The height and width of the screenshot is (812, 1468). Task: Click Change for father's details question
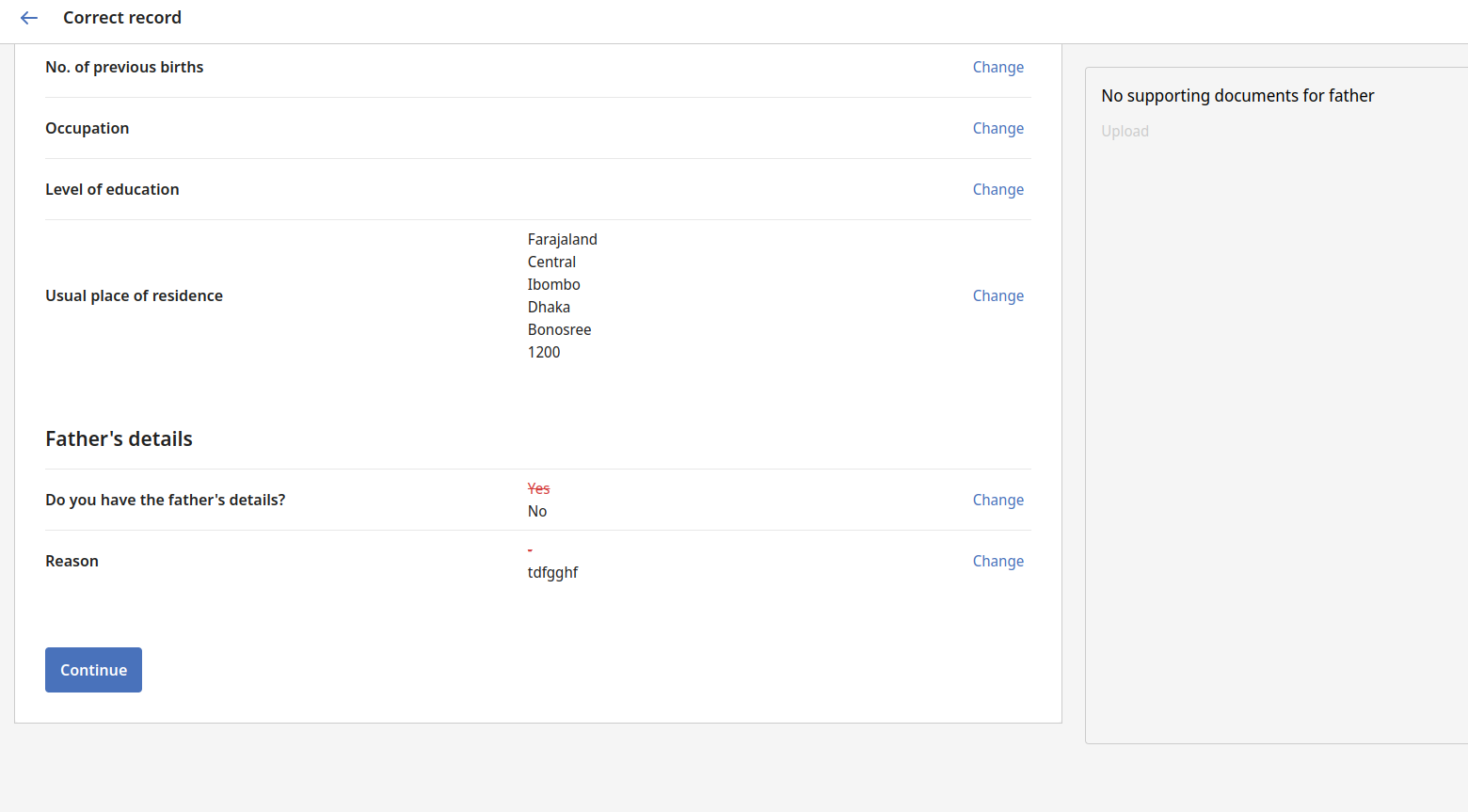pyautogui.click(x=997, y=500)
